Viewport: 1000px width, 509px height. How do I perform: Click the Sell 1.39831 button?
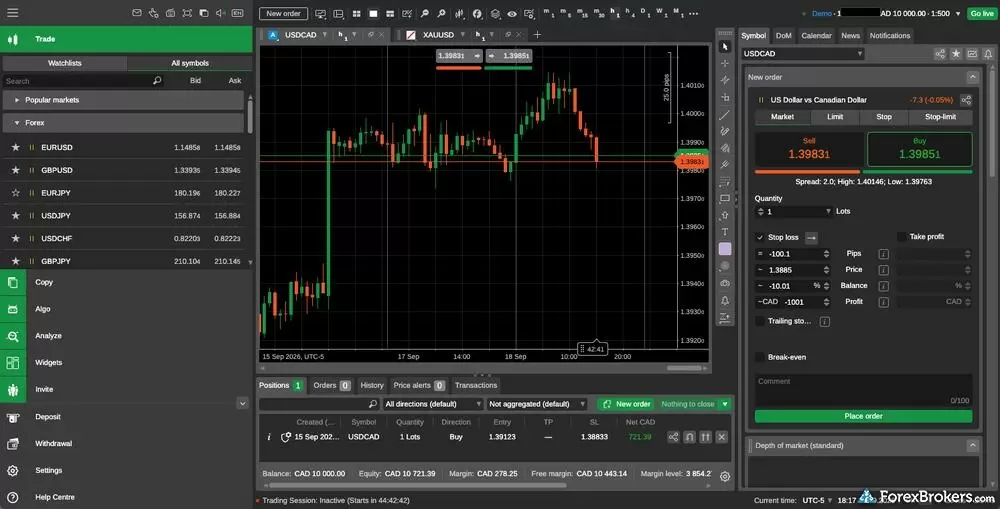click(809, 149)
